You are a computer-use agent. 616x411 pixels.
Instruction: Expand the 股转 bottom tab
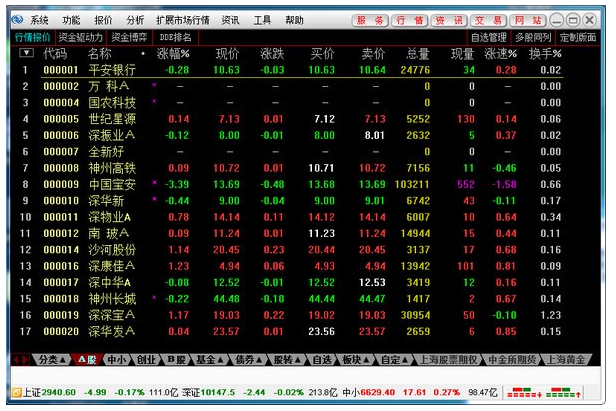click(x=287, y=360)
